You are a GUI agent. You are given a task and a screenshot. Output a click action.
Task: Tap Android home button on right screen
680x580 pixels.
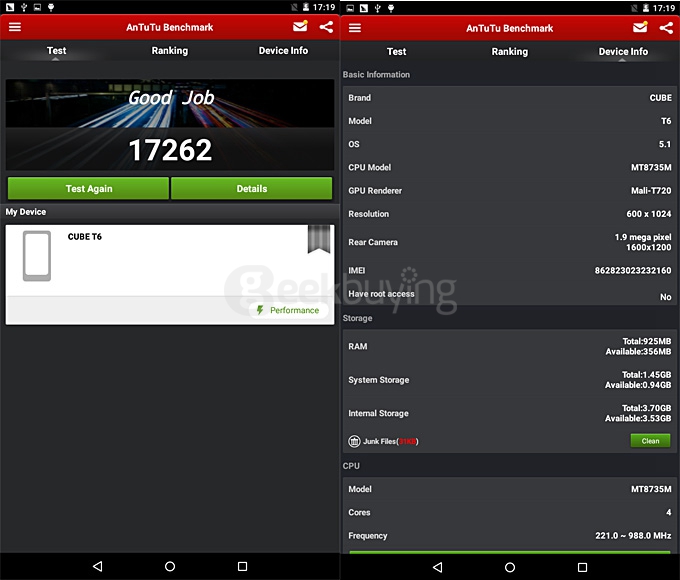[x=510, y=567]
